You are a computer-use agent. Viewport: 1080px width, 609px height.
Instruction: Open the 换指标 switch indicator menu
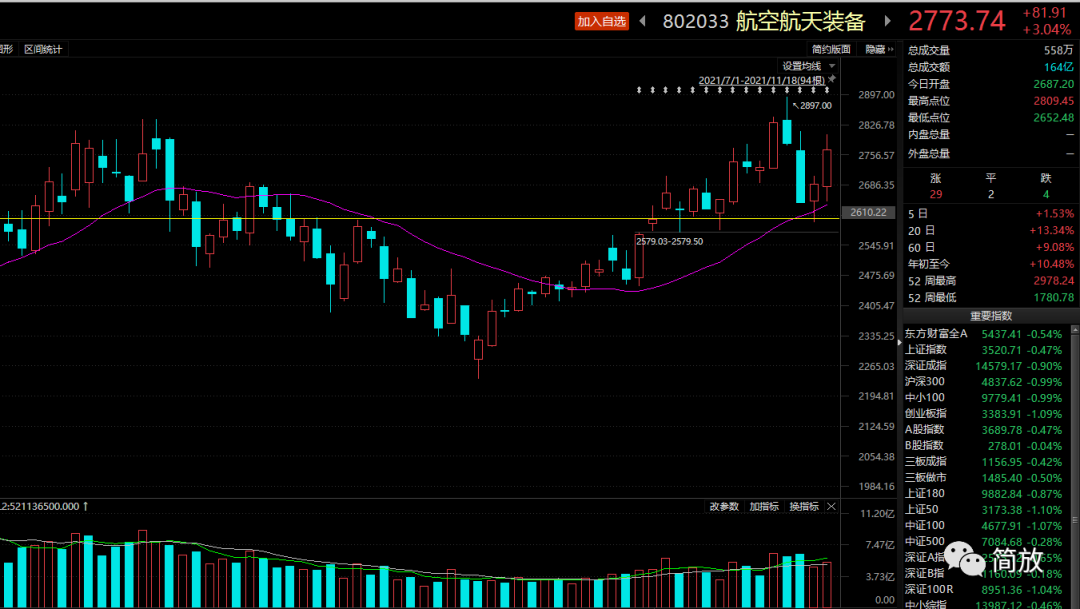tap(803, 507)
